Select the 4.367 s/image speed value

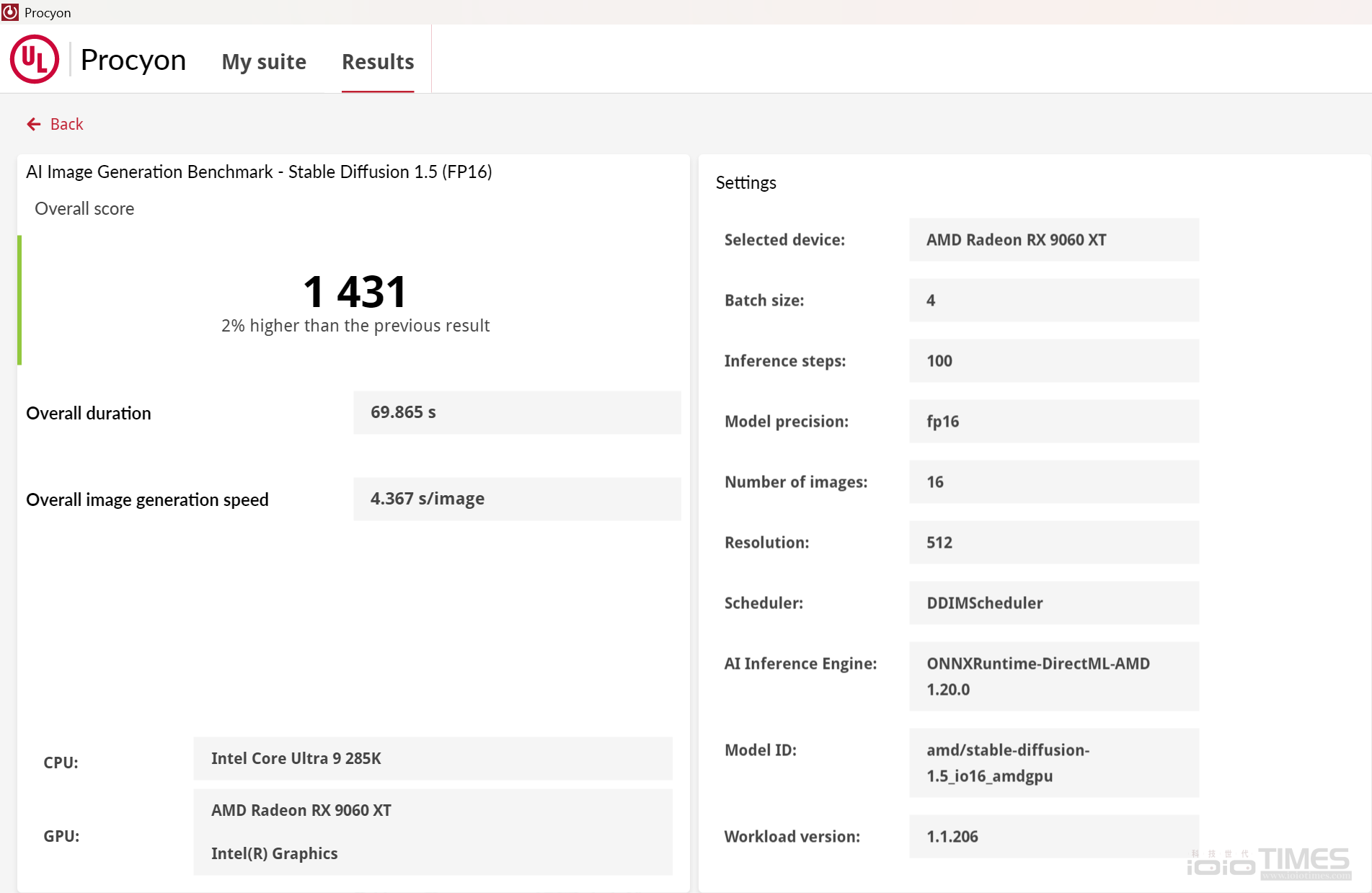517,499
